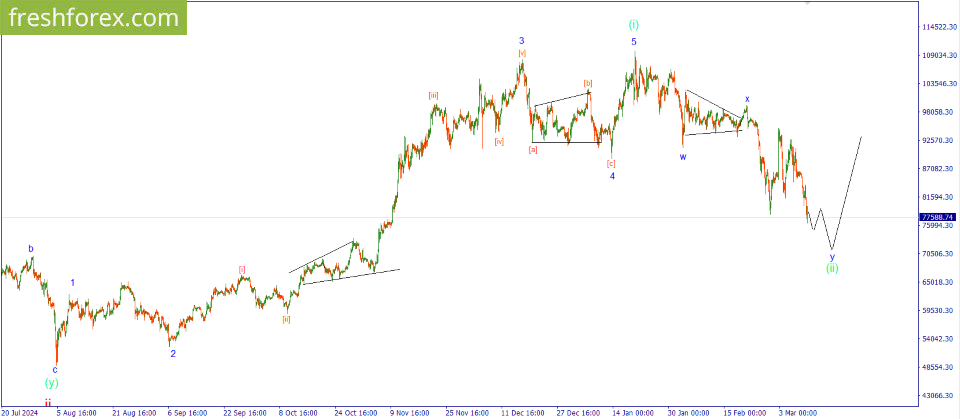Click the blue wave 5 label

click(633, 42)
